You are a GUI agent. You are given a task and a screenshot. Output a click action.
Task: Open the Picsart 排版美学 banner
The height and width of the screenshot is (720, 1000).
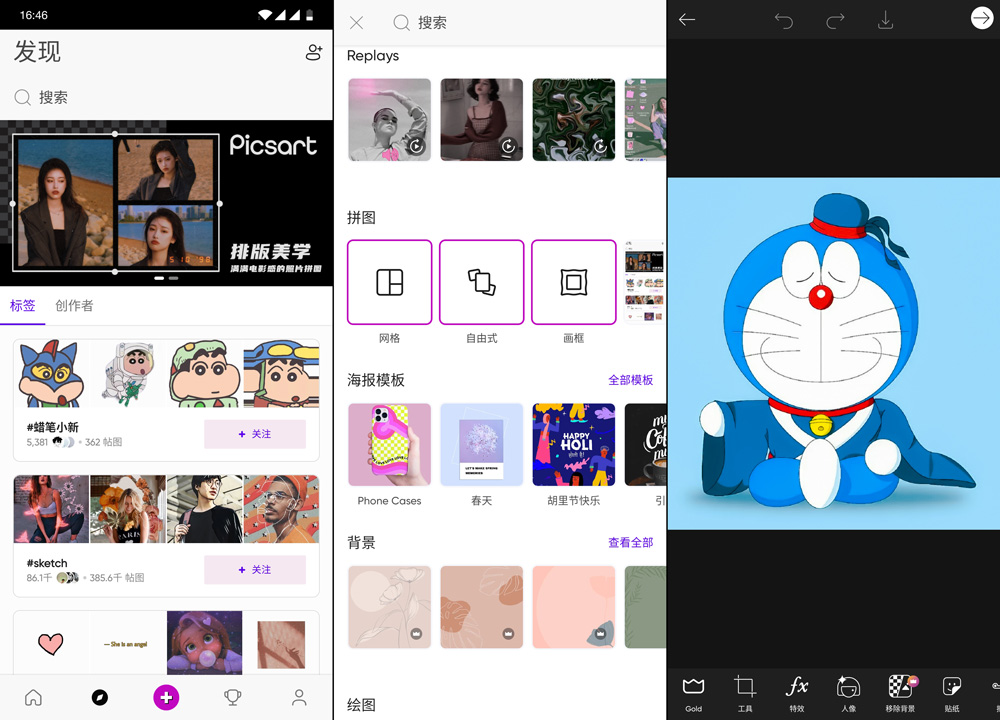coord(166,203)
